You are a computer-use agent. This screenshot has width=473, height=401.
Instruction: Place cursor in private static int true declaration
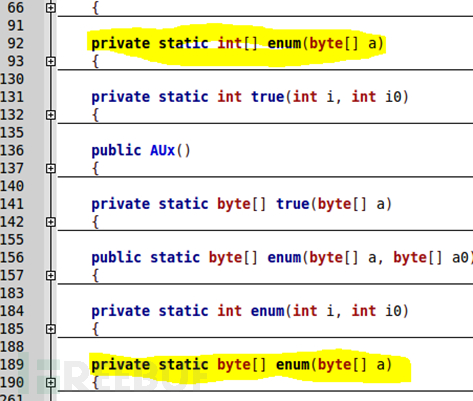coord(250,97)
